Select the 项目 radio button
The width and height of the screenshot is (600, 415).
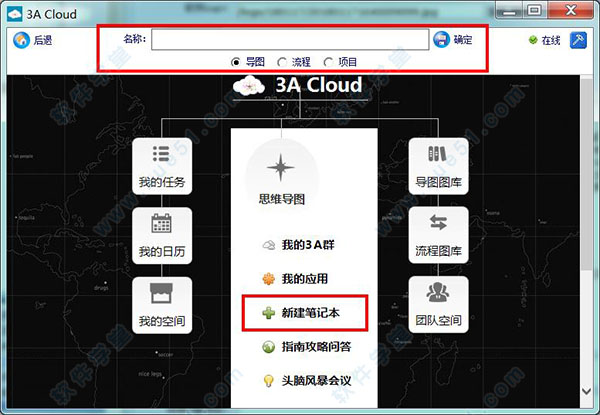pyautogui.click(x=328, y=62)
